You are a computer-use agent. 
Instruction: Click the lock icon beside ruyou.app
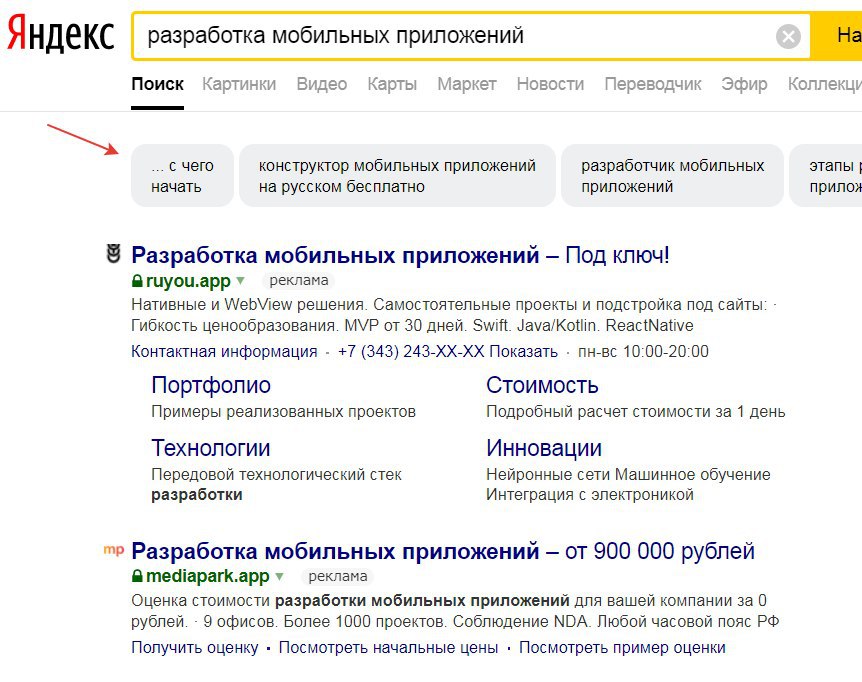coord(137,281)
